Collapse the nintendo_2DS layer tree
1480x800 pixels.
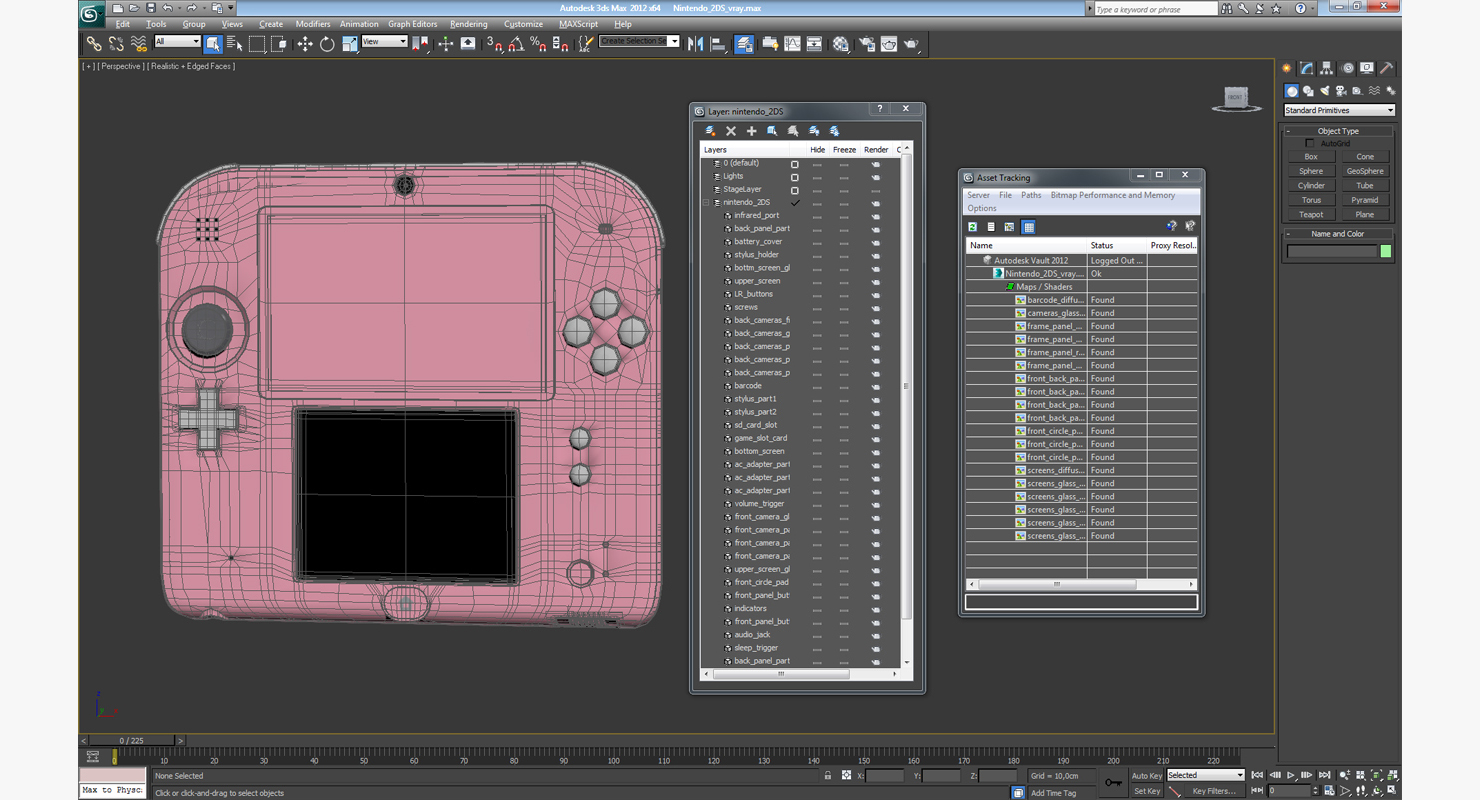[706, 203]
